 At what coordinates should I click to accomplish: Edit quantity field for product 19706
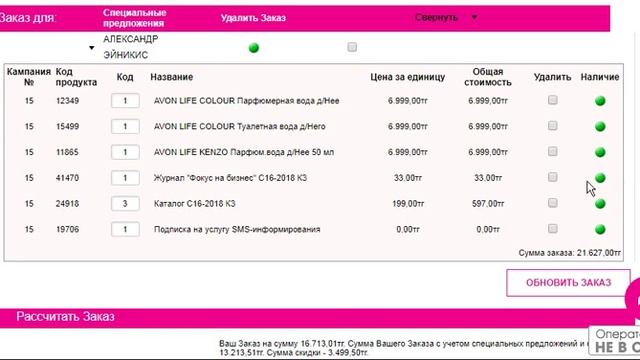pyautogui.click(x=125, y=229)
